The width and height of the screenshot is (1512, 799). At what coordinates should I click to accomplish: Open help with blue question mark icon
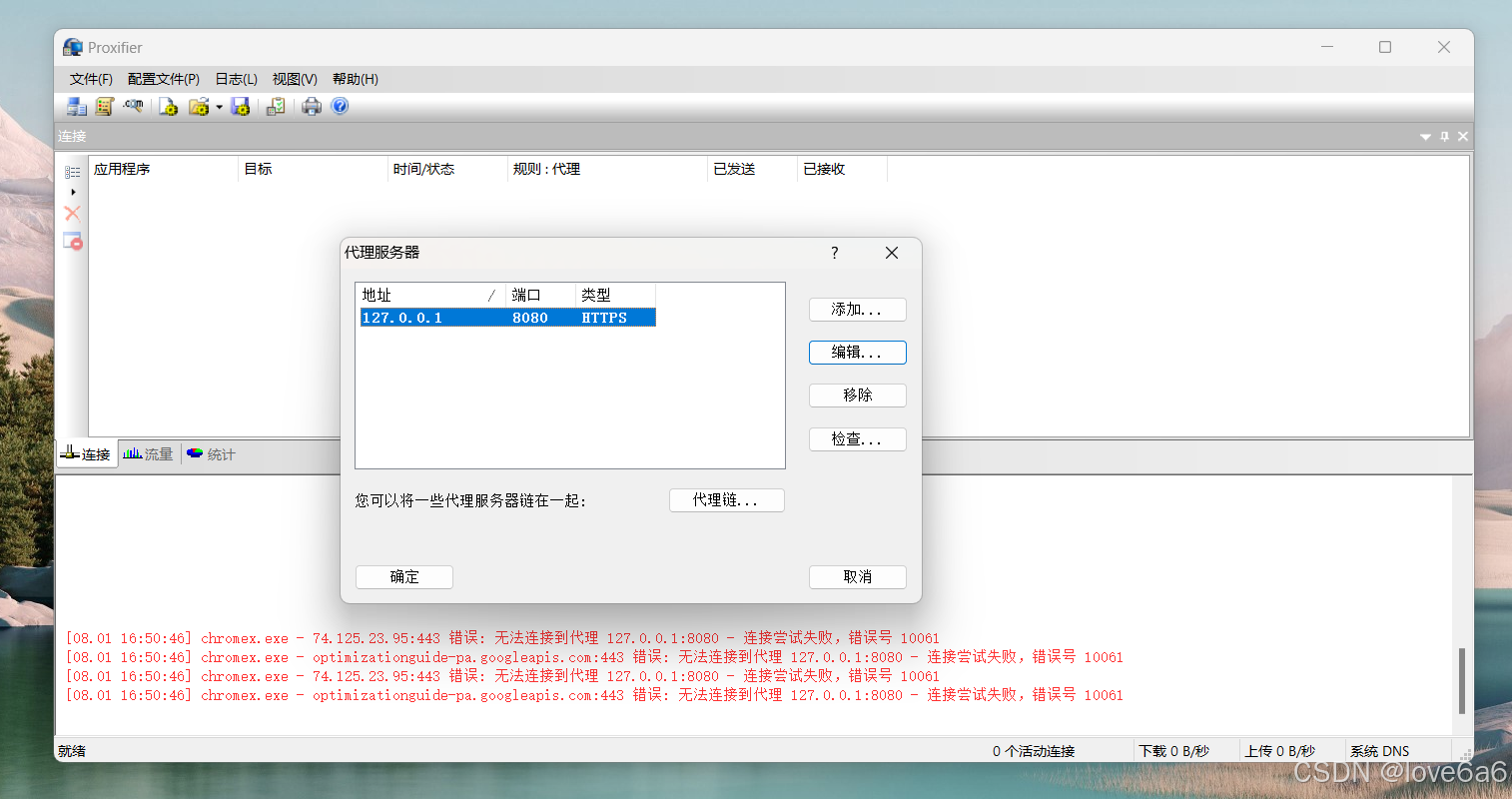click(x=340, y=106)
